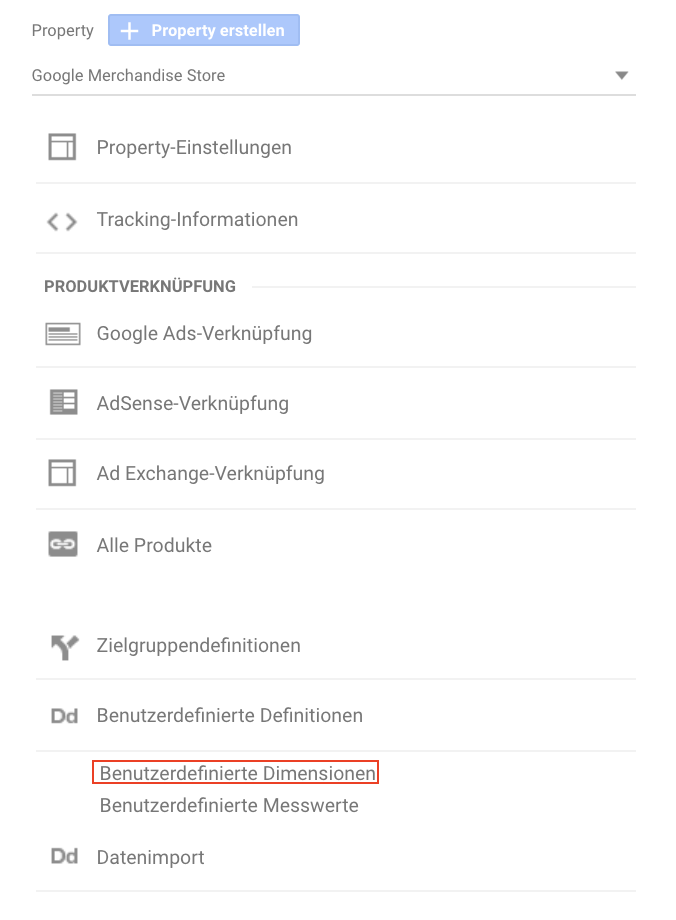Click the Dd icon beside Benutzerdefinierte Definitionen
The width and height of the screenshot is (676, 920).
65,716
